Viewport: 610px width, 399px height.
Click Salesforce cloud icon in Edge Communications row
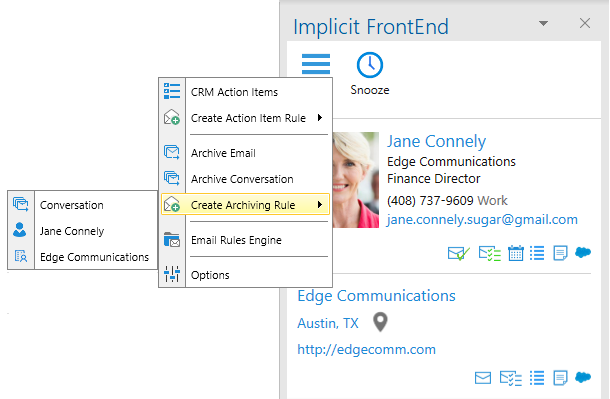[x=583, y=377]
